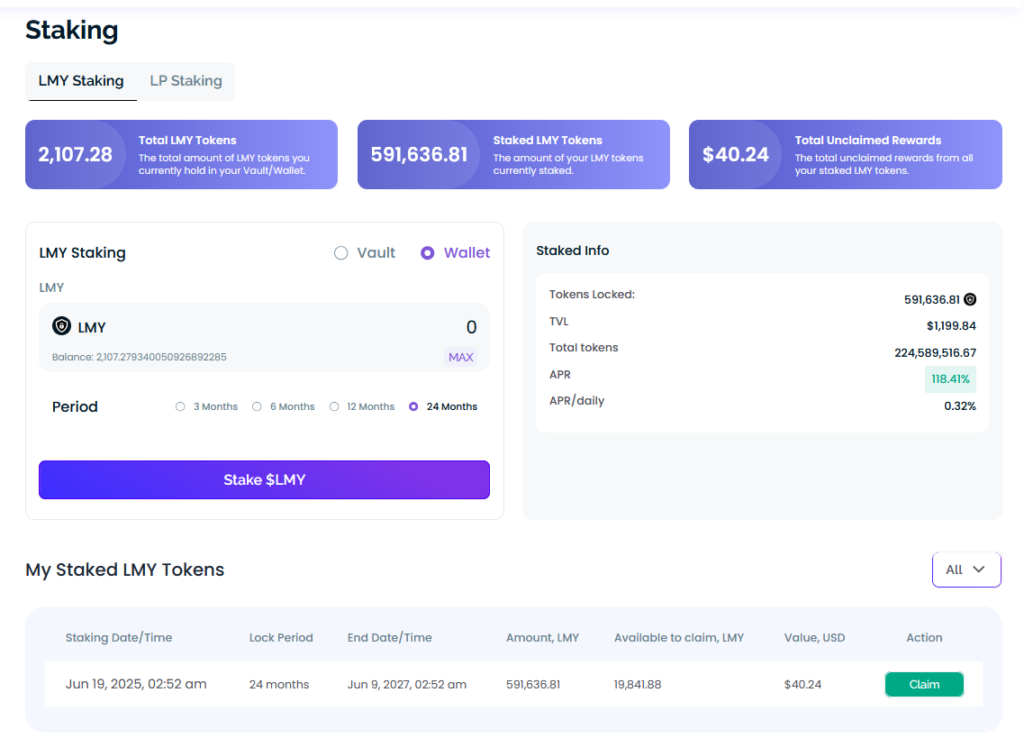The height and width of the screenshot is (738, 1024).
Task: Click the Staked LMY Tokens card
Action: pos(513,155)
